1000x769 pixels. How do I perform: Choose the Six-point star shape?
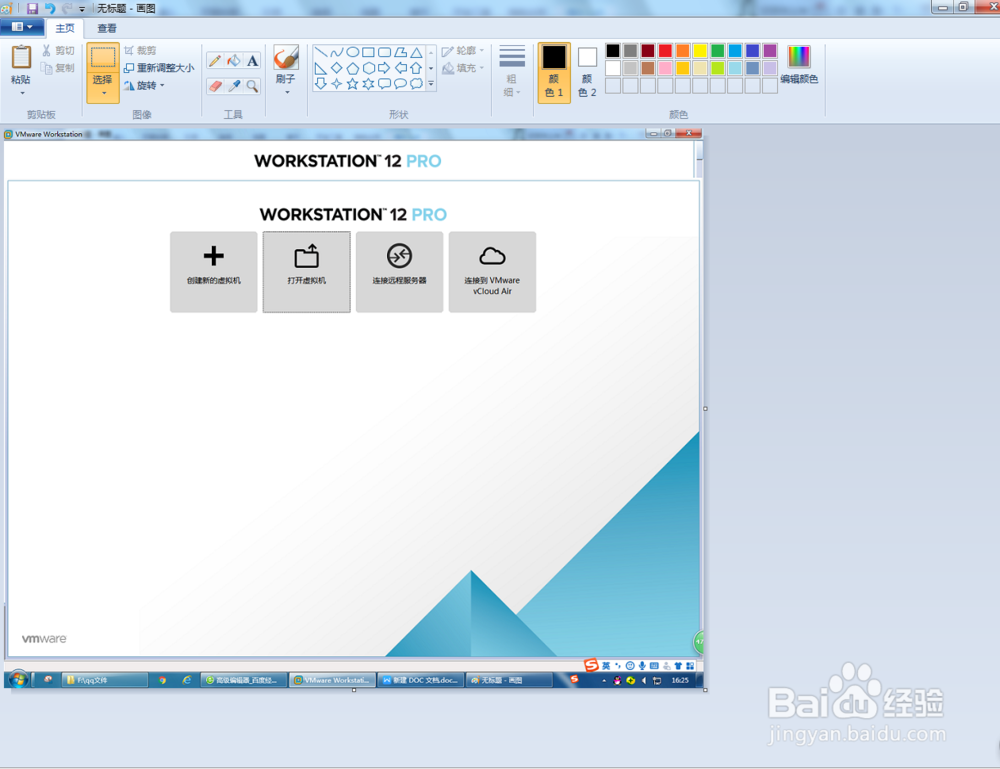tap(369, 84)
